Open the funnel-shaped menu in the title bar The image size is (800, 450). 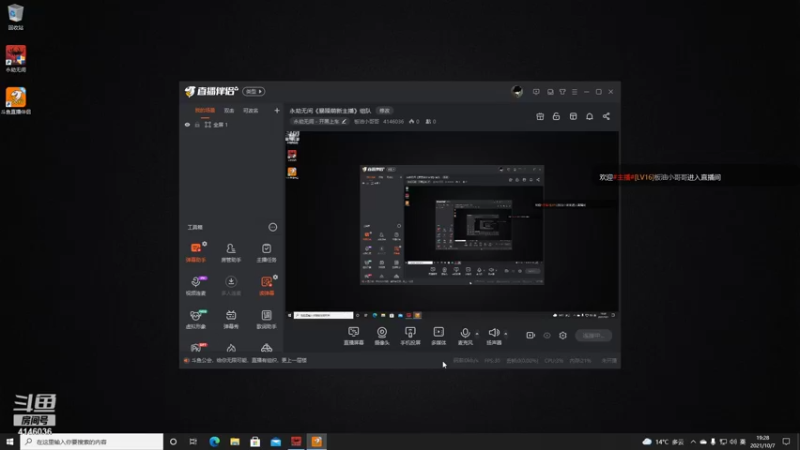click(x=562, y=92)
